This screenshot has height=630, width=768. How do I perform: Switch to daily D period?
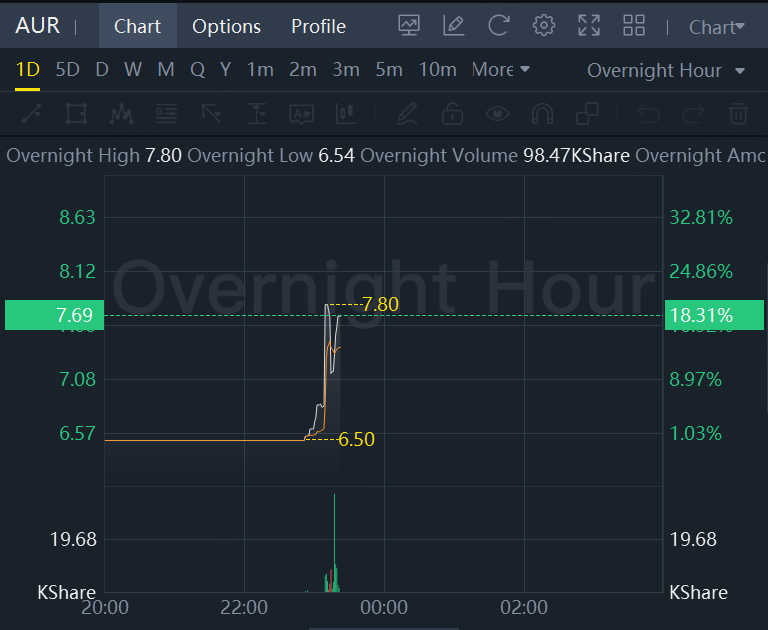(102, 70)
